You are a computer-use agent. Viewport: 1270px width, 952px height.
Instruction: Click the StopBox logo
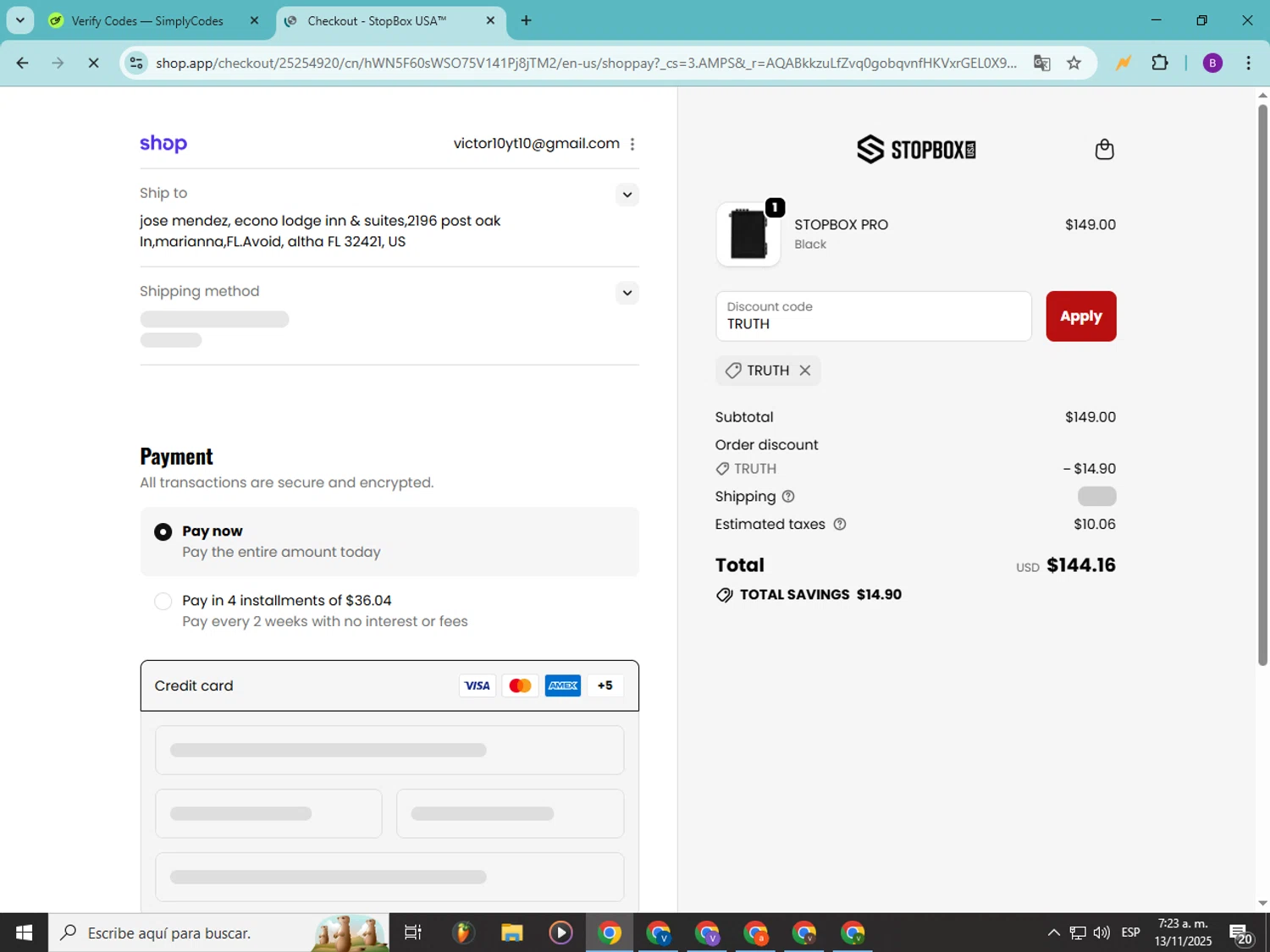[x=916, y=150]
